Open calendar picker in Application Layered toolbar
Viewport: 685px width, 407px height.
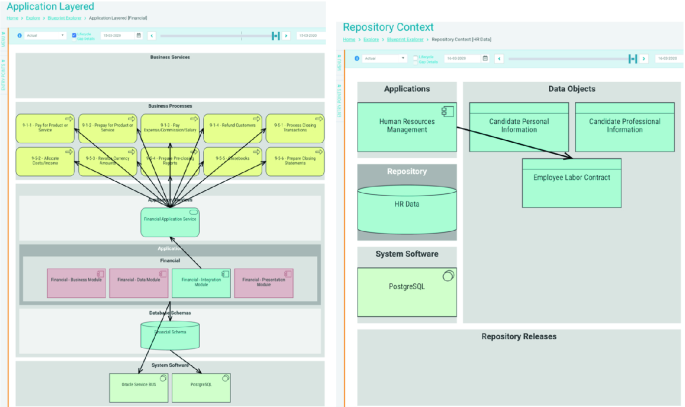click(x=139, y=35)
